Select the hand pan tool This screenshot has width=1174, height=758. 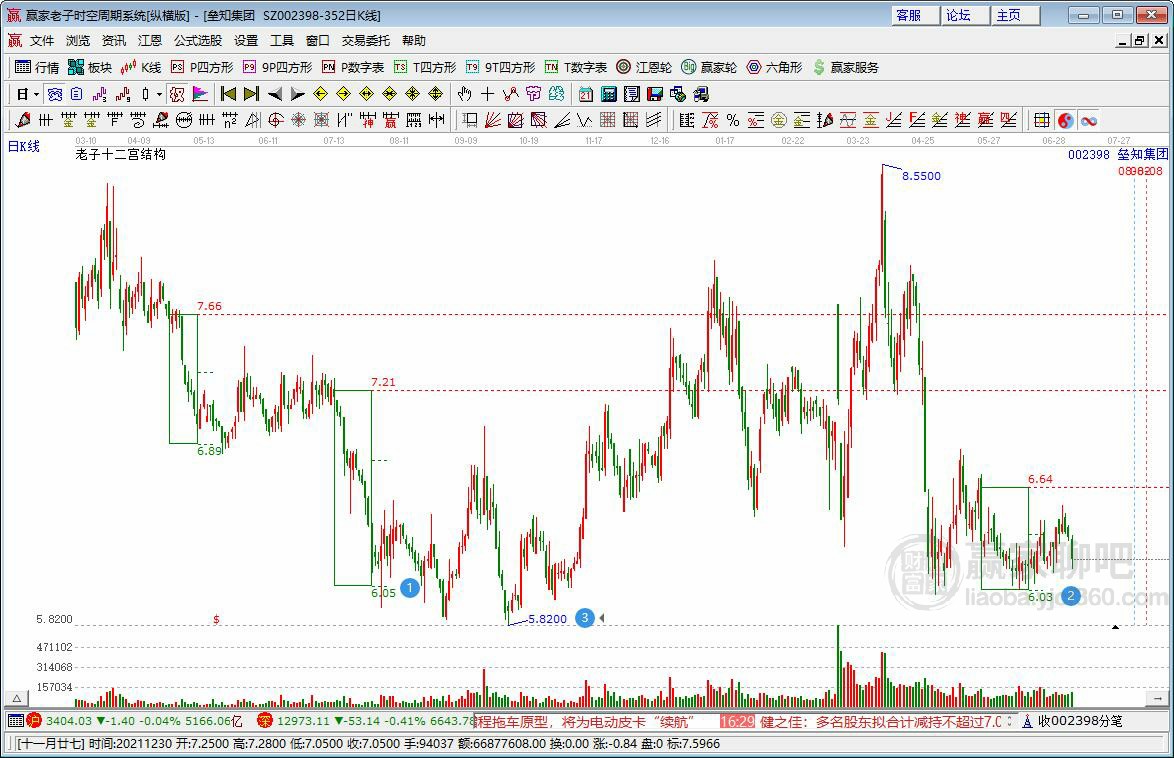pos(464,94)
